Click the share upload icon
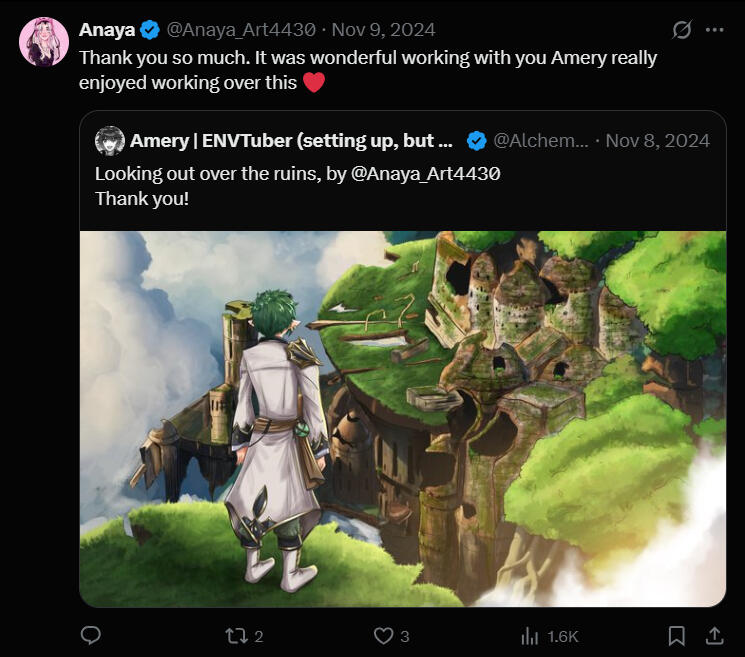Viewport: 745px width, 657px height. (x=714, y=636)
